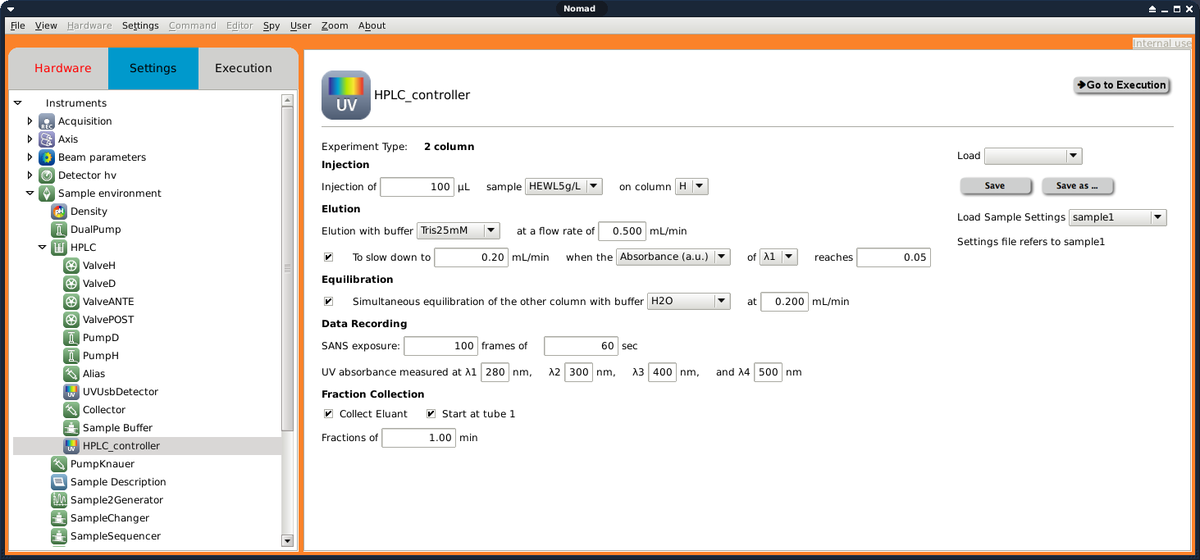Screen dimensions: 1200x560
Task: Uncheck Simultaneous equilibration checkbox
Action: click(329, 301)
